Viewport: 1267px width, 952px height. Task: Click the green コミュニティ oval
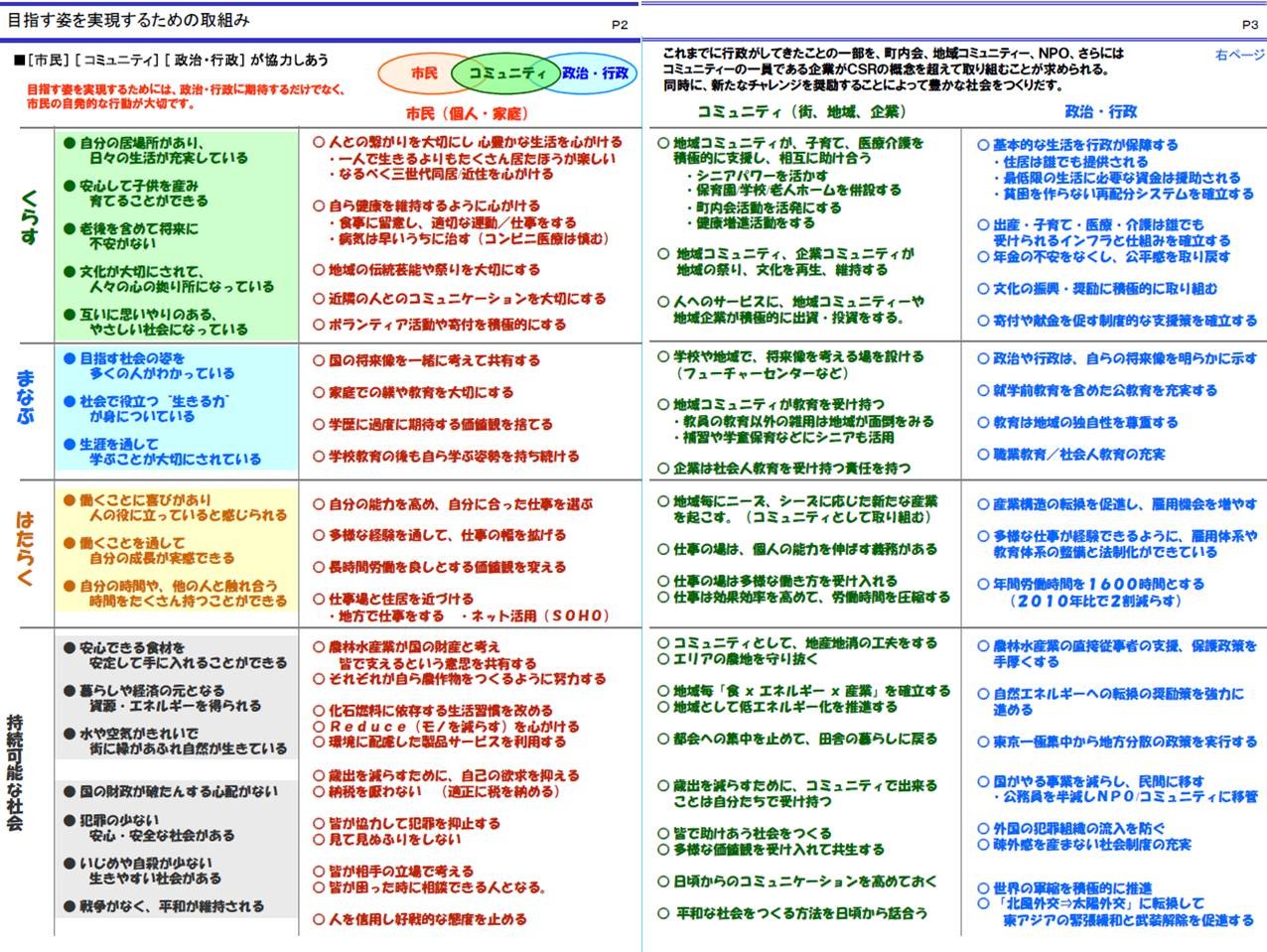[x=506, y=73]
